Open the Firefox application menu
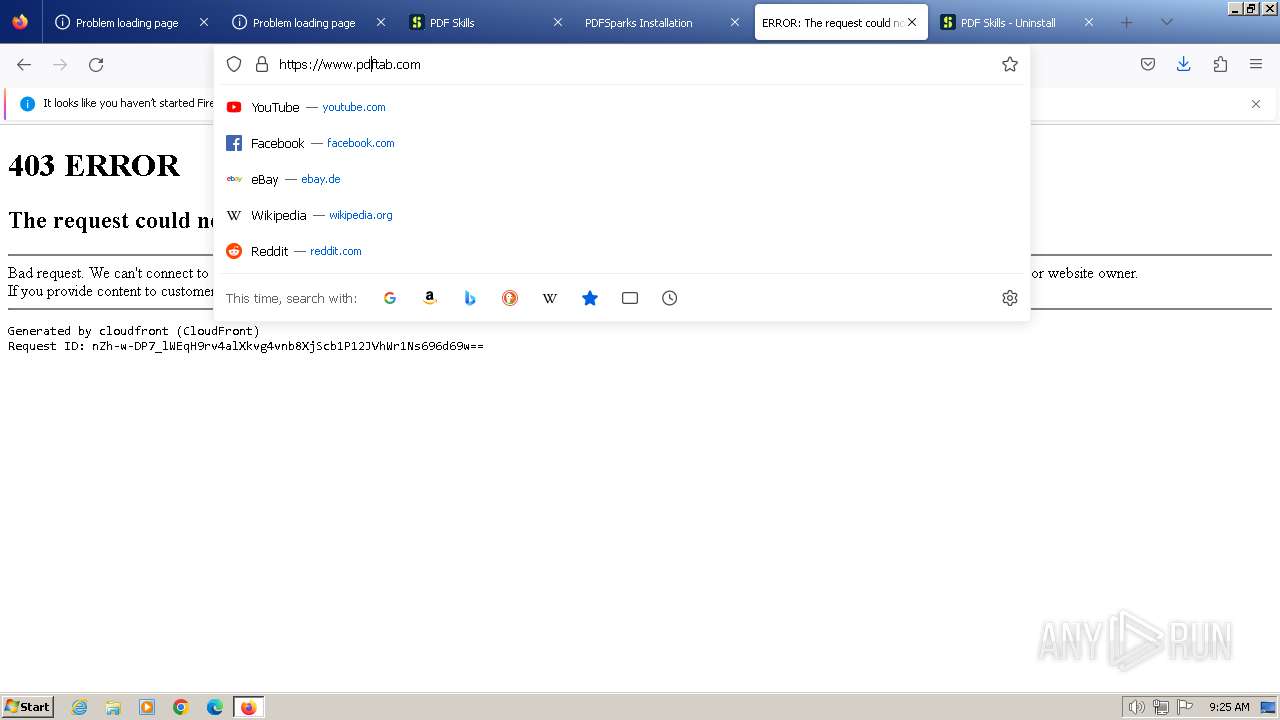Image resolution: width=1280 pixels, height=720 pixels. point(1256,64)
